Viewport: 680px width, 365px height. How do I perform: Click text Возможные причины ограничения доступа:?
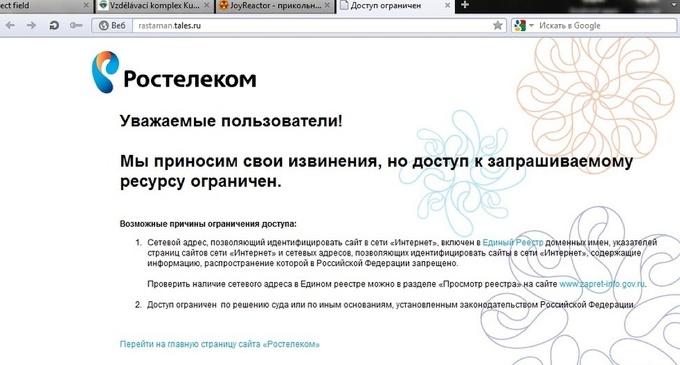[208, 224]
